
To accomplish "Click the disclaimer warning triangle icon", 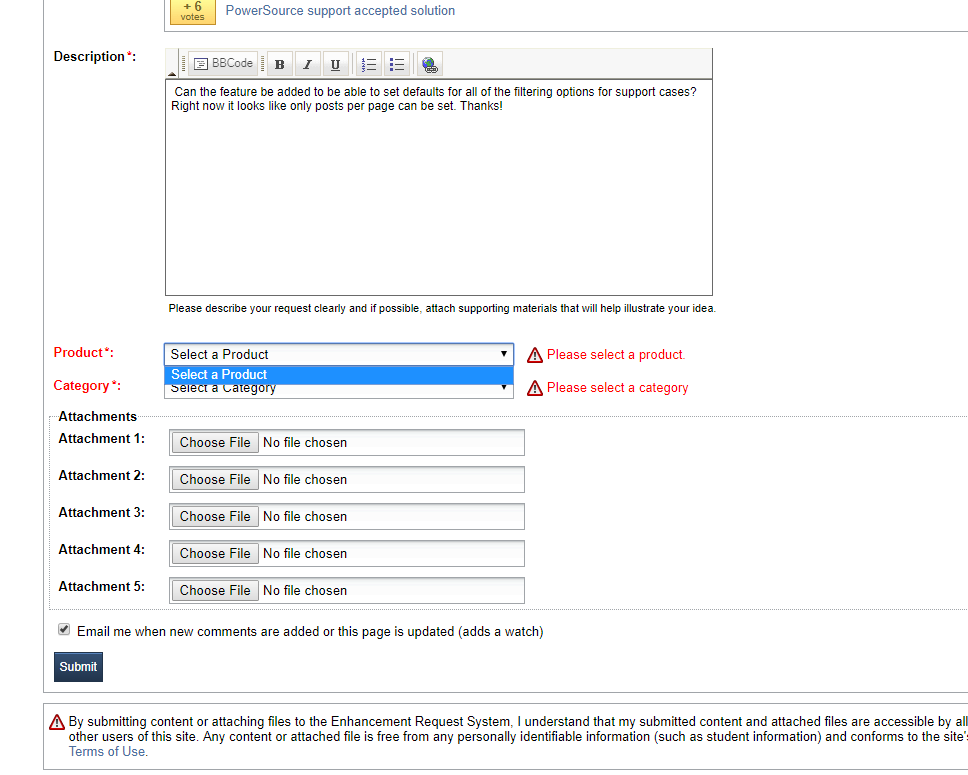I will coord(57,722).
